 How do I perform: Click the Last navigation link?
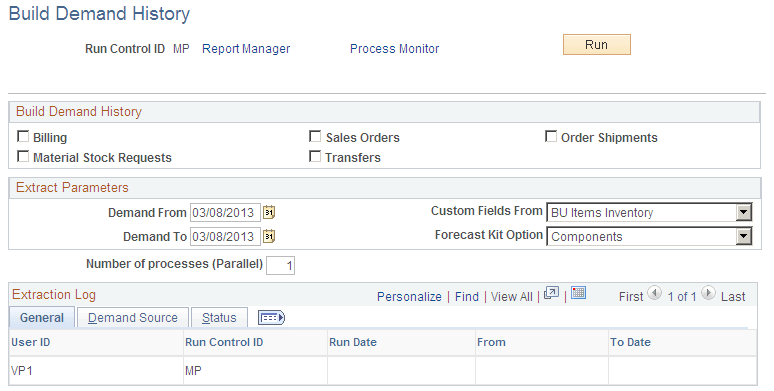coord(733,297)
